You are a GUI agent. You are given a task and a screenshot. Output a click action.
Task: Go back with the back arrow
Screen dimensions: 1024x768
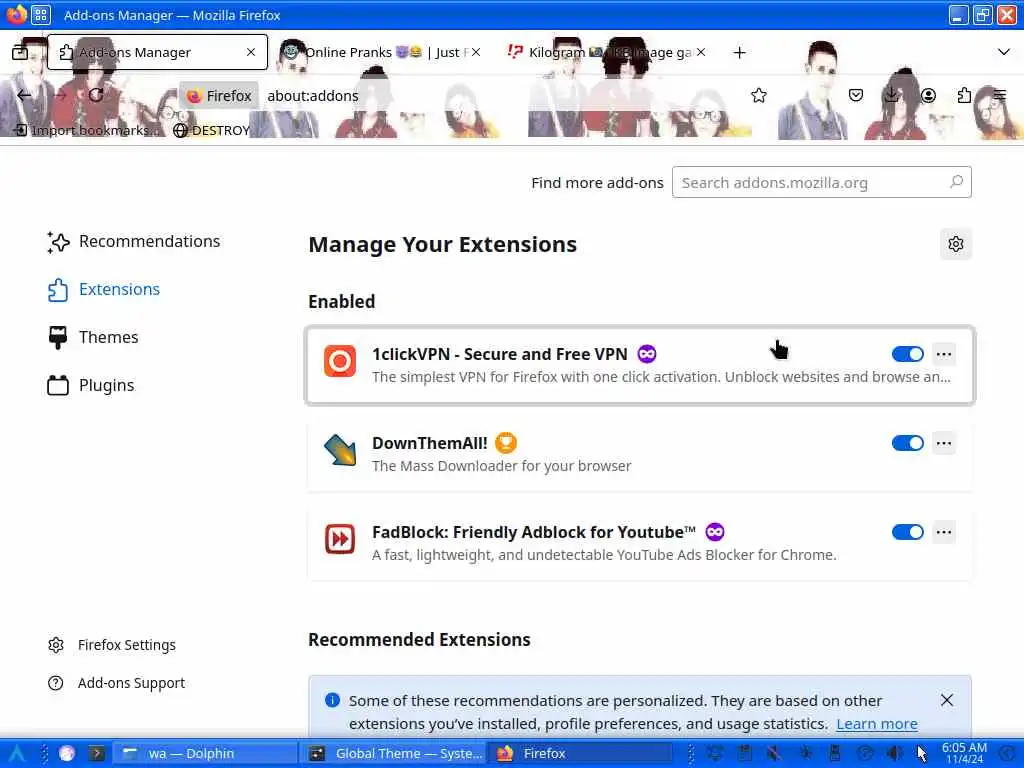pyautogui.click(x=24, y=95)
